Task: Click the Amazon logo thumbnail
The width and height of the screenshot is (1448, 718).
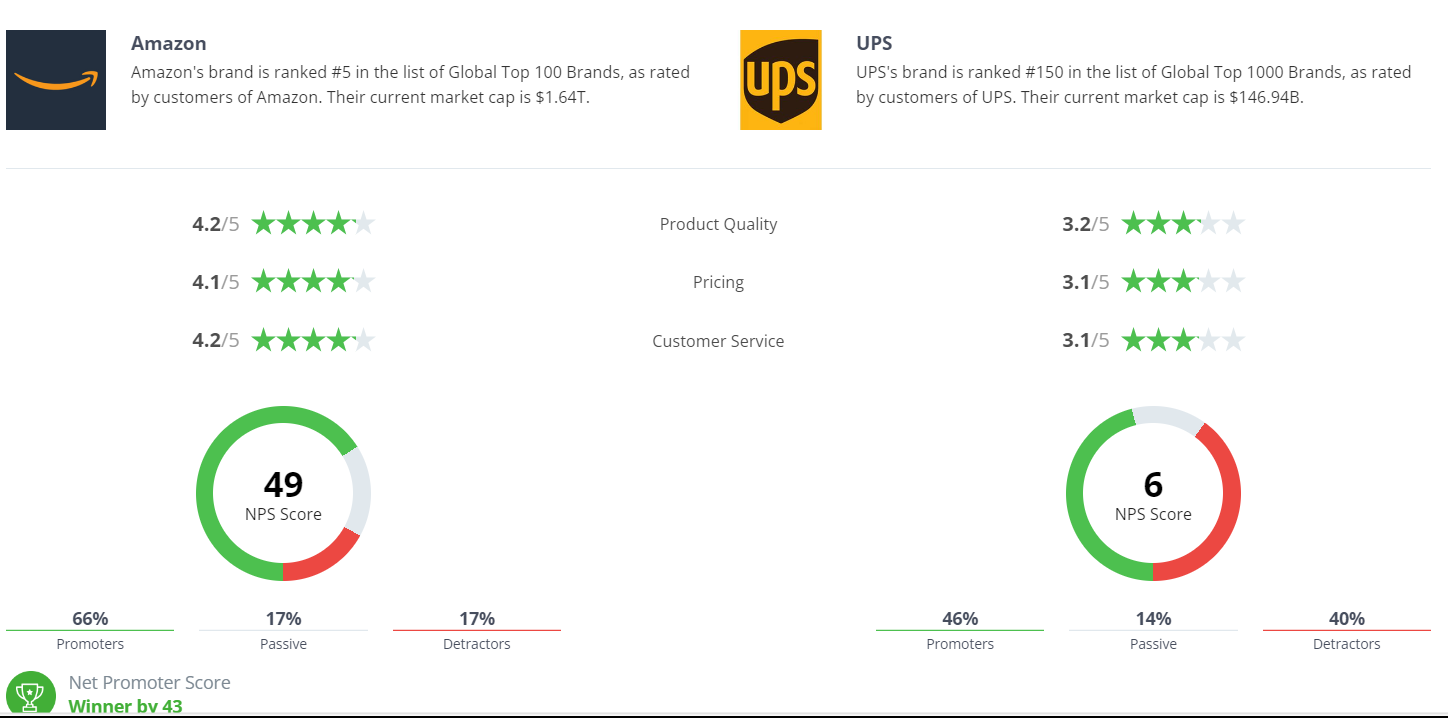Action: pyautogui.click(x=56, y=80)
